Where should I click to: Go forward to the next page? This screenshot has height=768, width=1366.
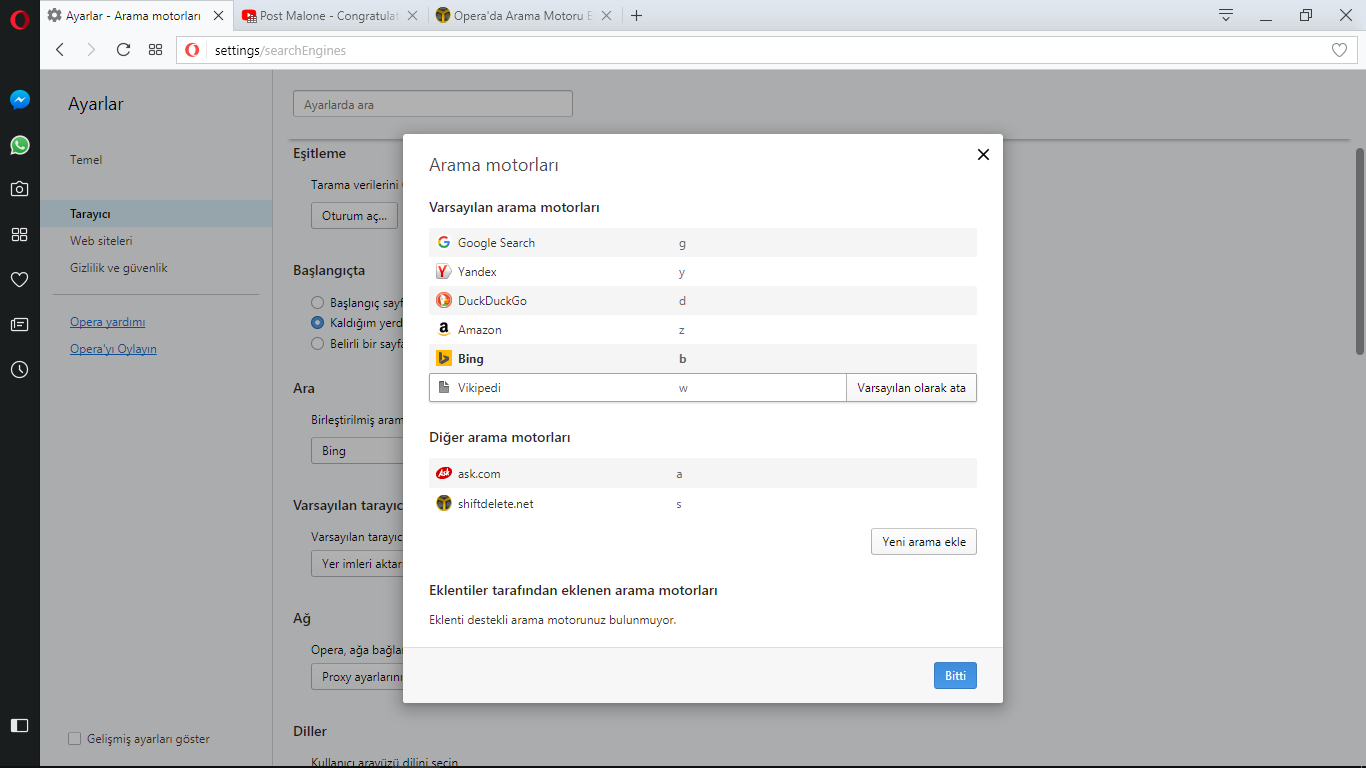click(91, 50)
